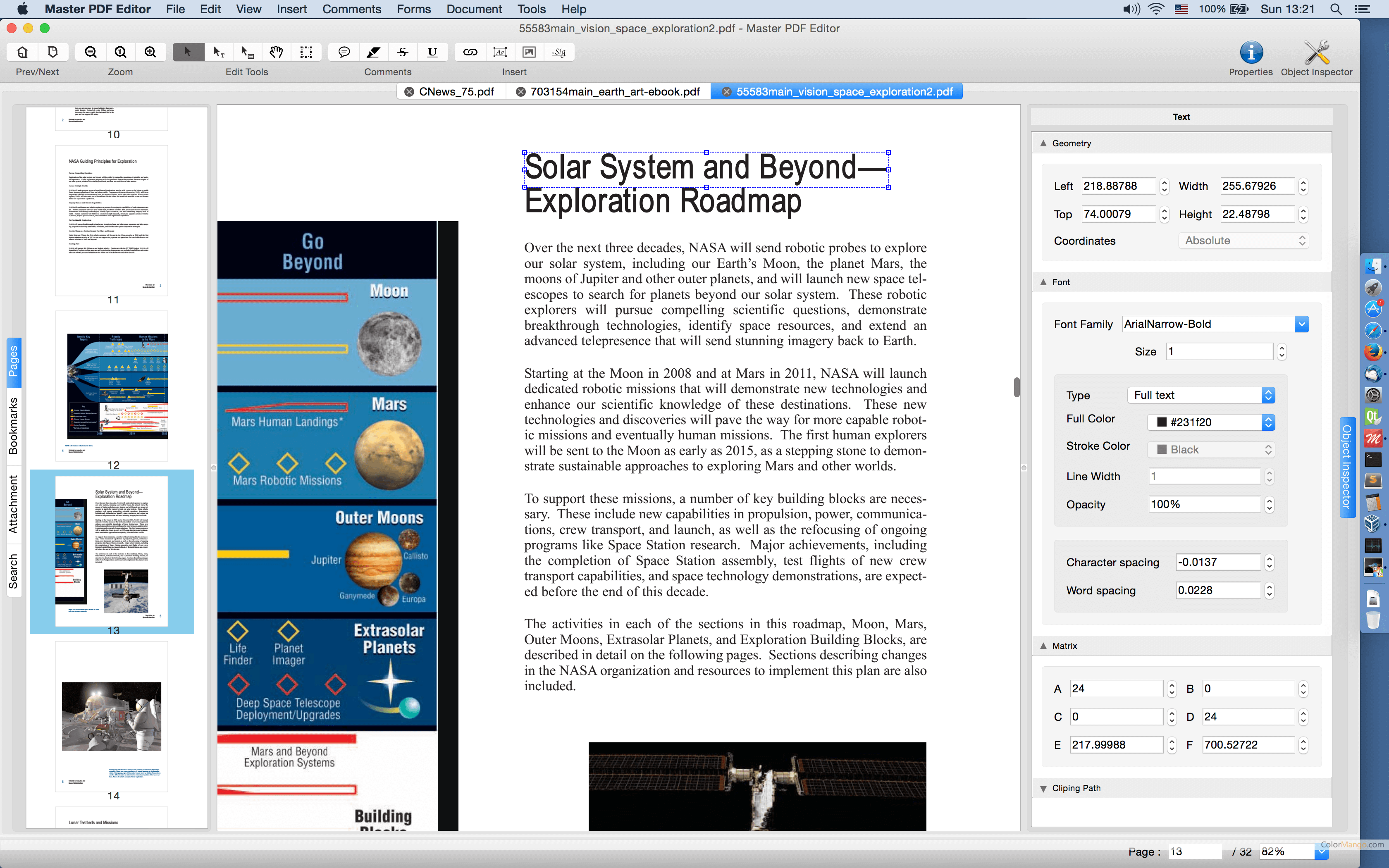Open the Sticky Note comment tool
Viewport: 1389px width, 868px height.
coord(344,52)
